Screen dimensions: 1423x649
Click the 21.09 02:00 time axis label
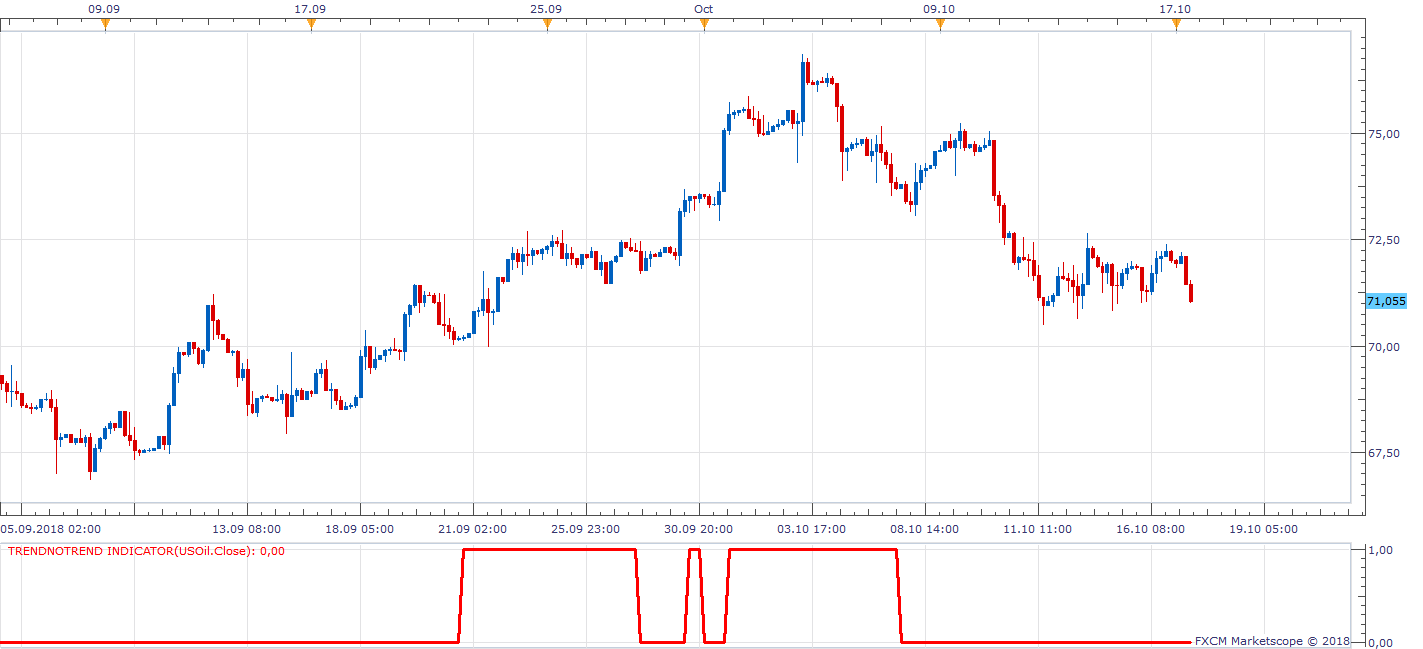[474, 529]
